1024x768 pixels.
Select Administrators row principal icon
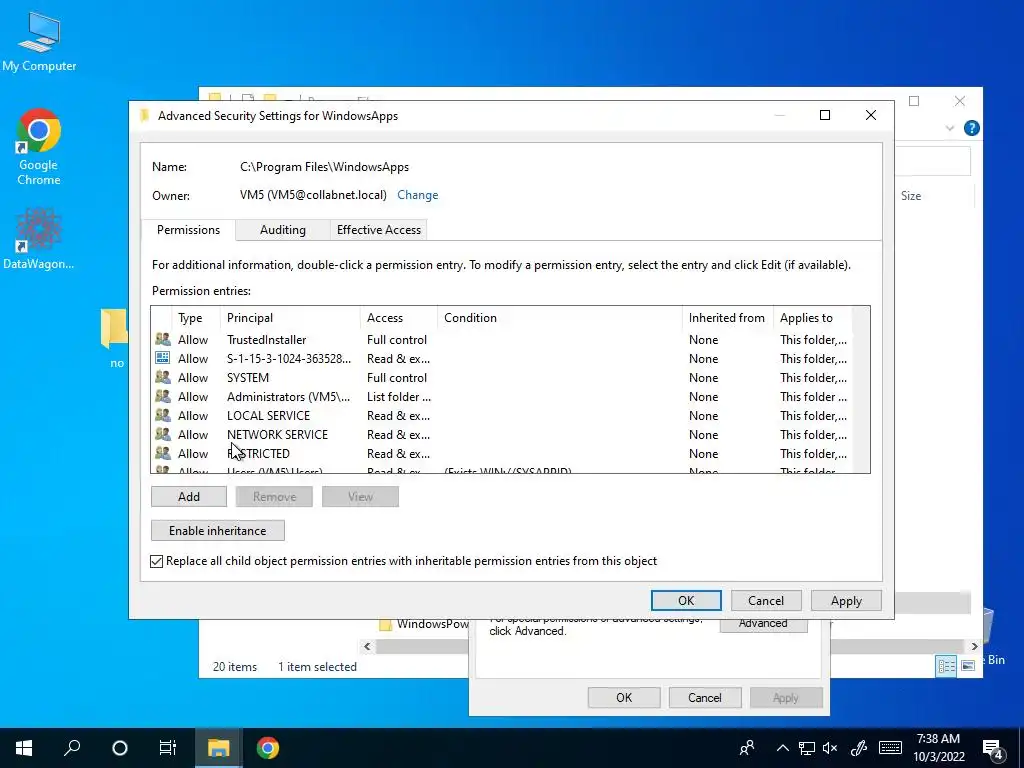(163, 396)
